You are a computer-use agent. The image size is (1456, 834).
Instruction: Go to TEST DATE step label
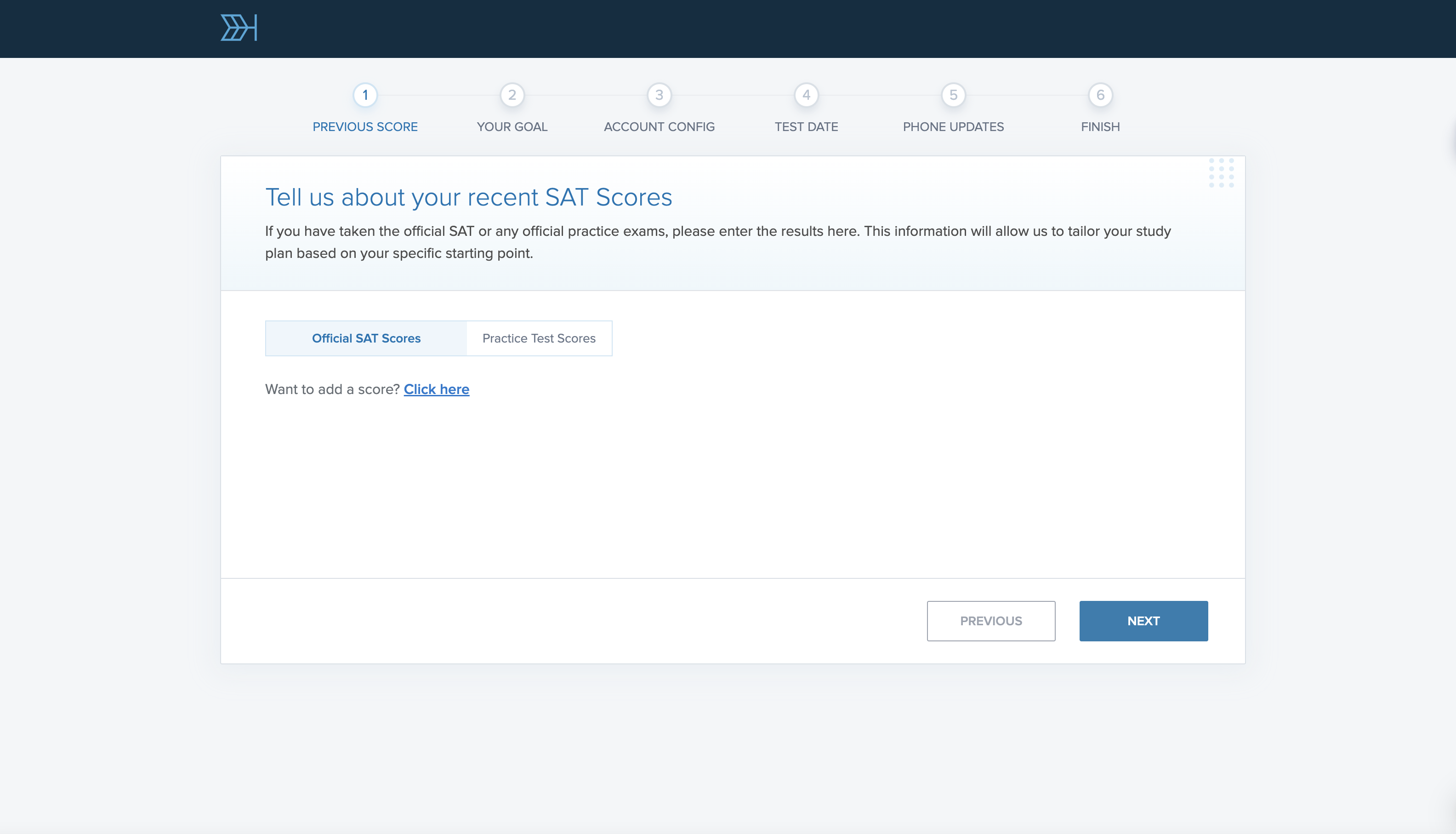(806, 126)
